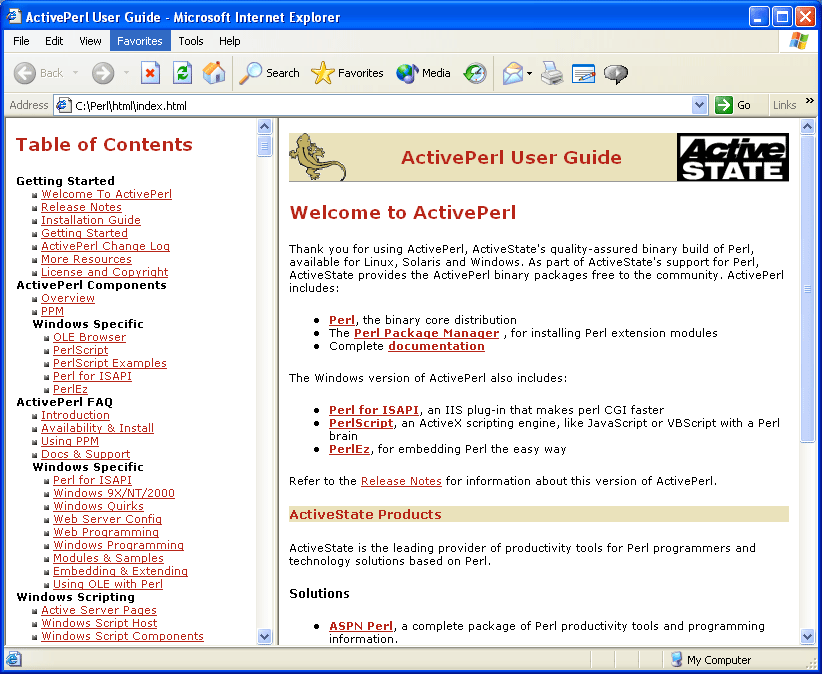This screenshot has height=674, width=822.
Task: Click the contents pane scroll down arrow
Action: tap(265, 637)
